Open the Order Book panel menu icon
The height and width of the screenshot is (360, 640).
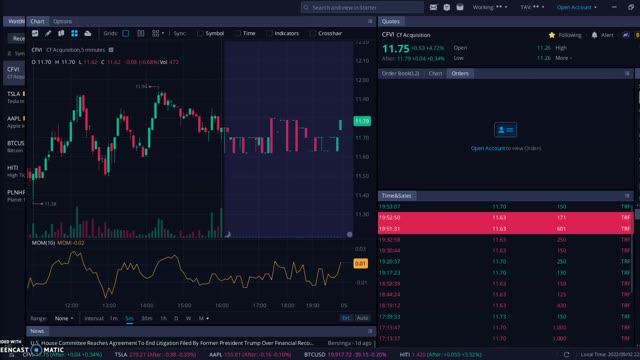point(627,73)
